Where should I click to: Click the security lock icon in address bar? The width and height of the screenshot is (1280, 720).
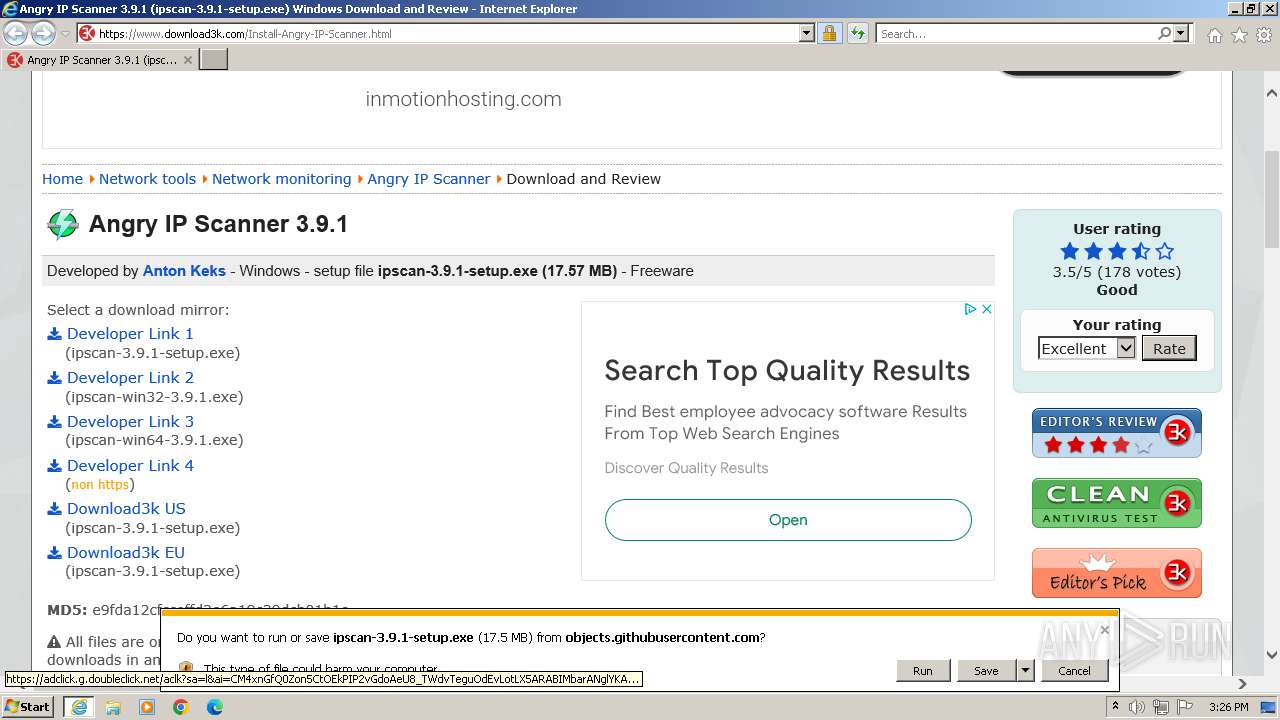click(829, 33)
